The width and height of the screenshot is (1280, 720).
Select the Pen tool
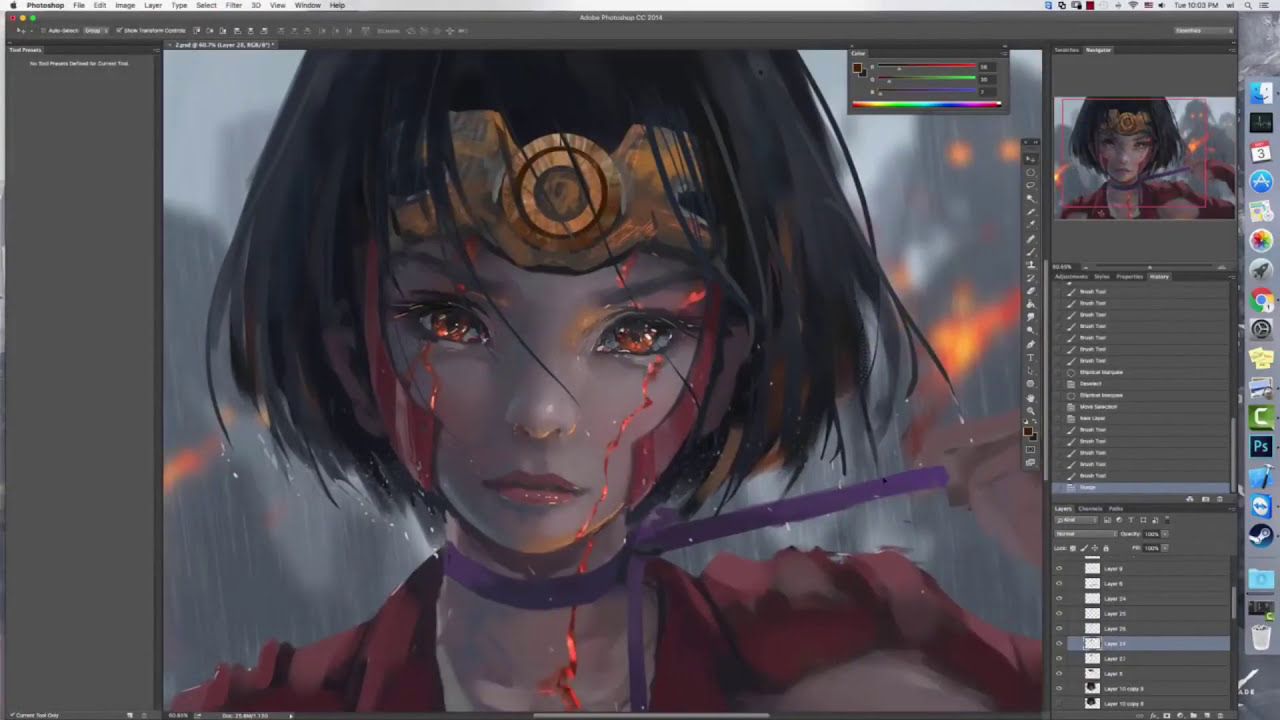click(x=1030, y=344)
